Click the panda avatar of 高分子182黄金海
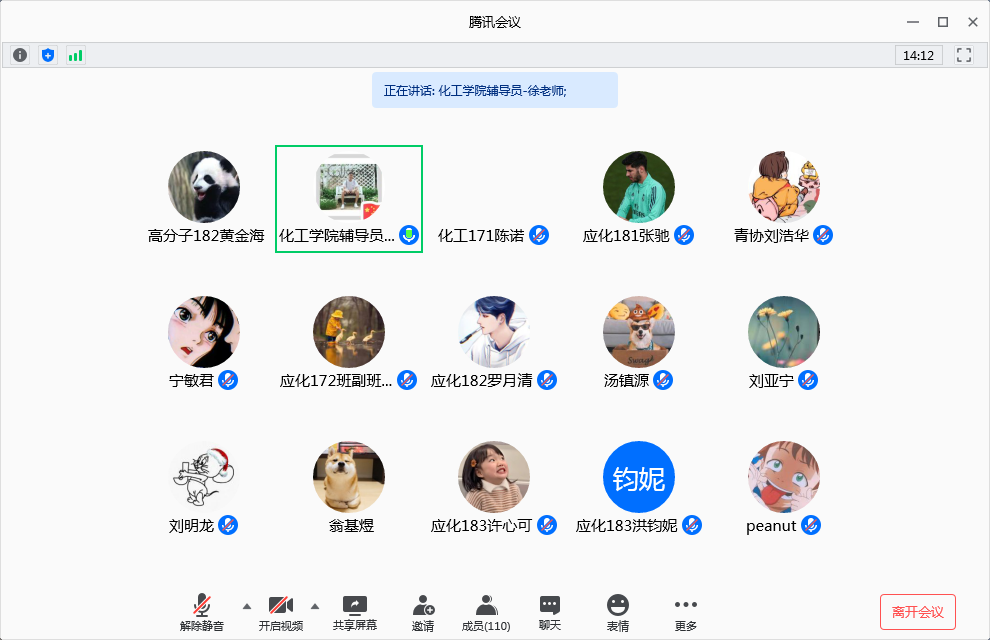This screenshot has height=640, width=990. pos(204,187)
